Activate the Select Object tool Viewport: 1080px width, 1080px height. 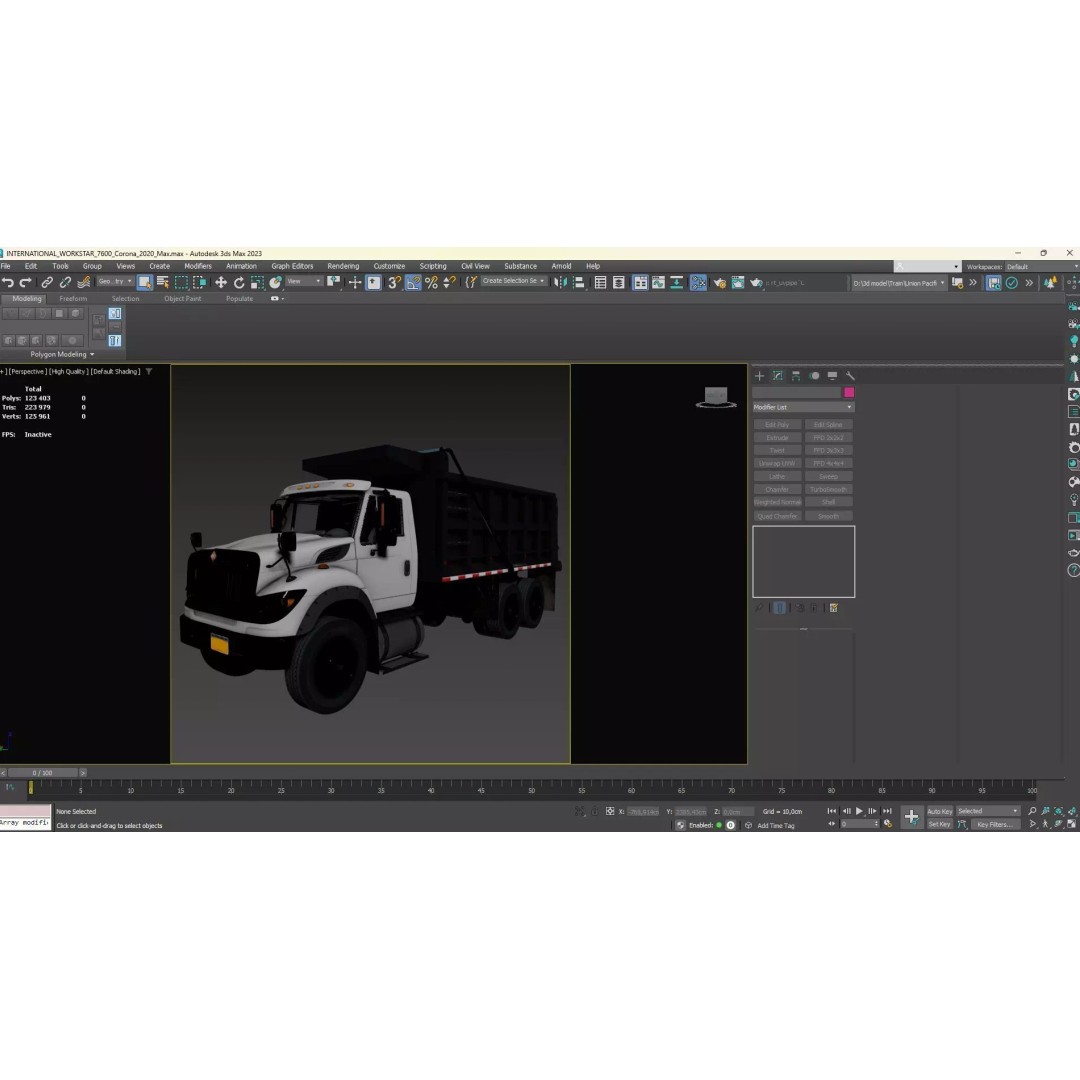tap(145, 282)
